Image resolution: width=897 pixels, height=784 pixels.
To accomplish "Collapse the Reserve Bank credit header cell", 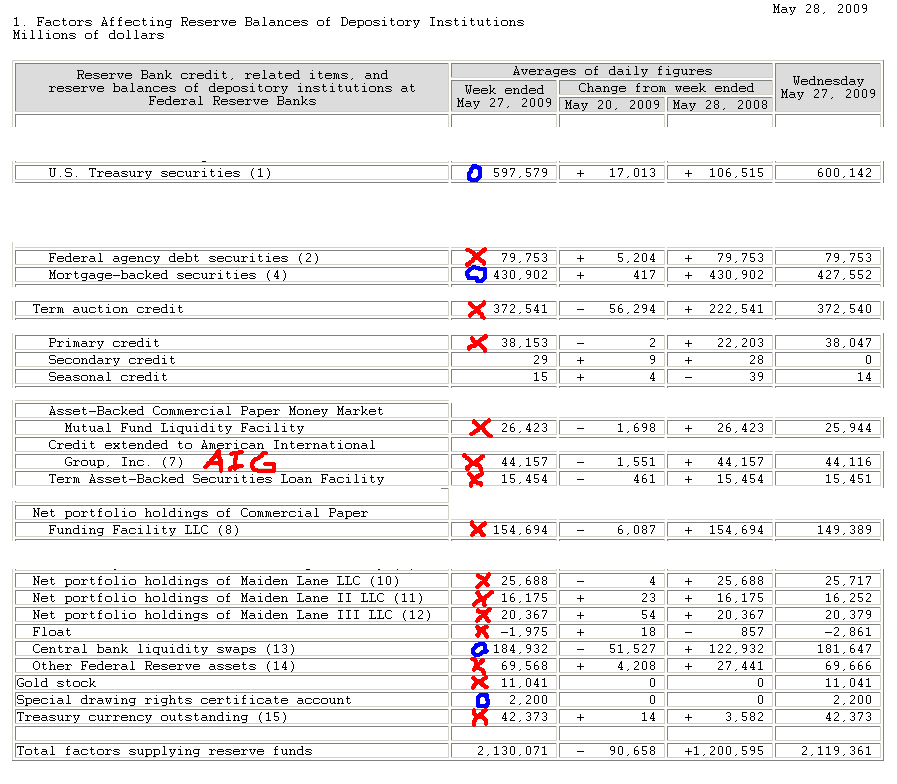I will (x=229, y=87).
